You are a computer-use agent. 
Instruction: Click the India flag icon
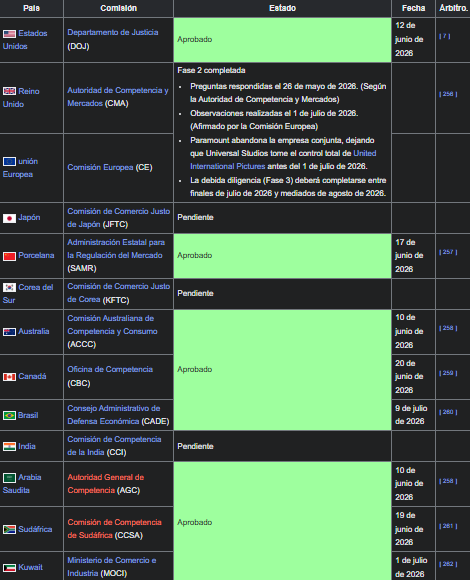coord(9,446)
